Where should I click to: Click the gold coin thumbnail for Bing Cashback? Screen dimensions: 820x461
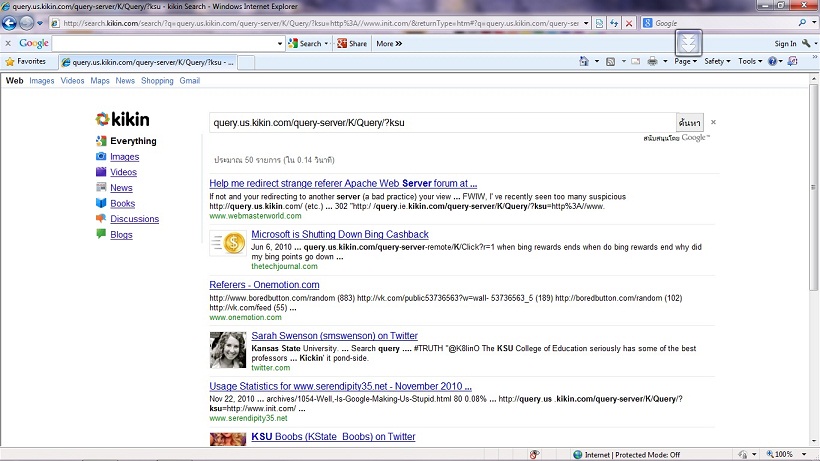pyautogui.click(x=228, y=243)
